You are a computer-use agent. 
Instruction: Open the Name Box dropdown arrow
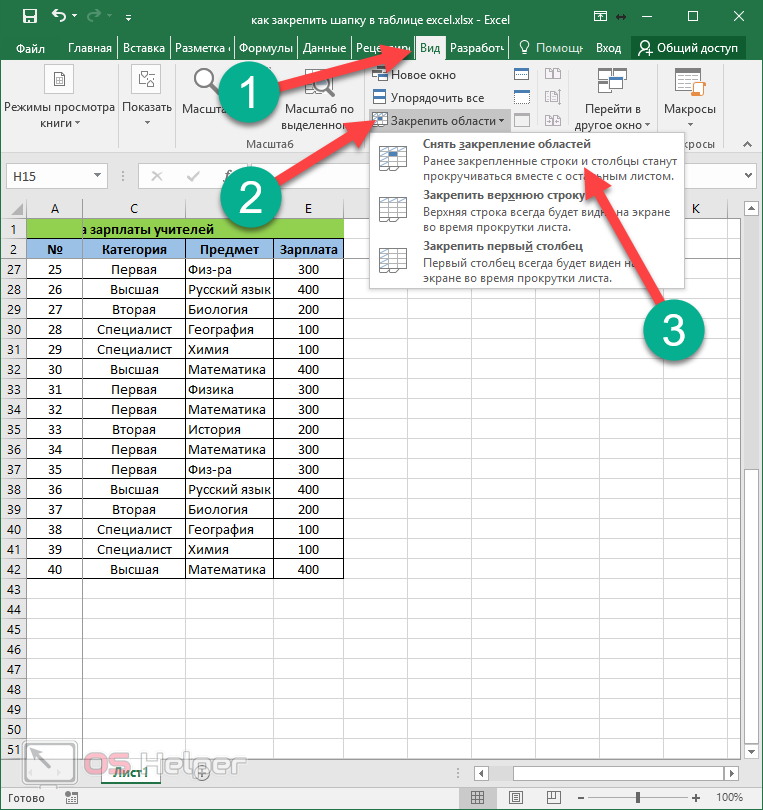(x=98, y=176)
